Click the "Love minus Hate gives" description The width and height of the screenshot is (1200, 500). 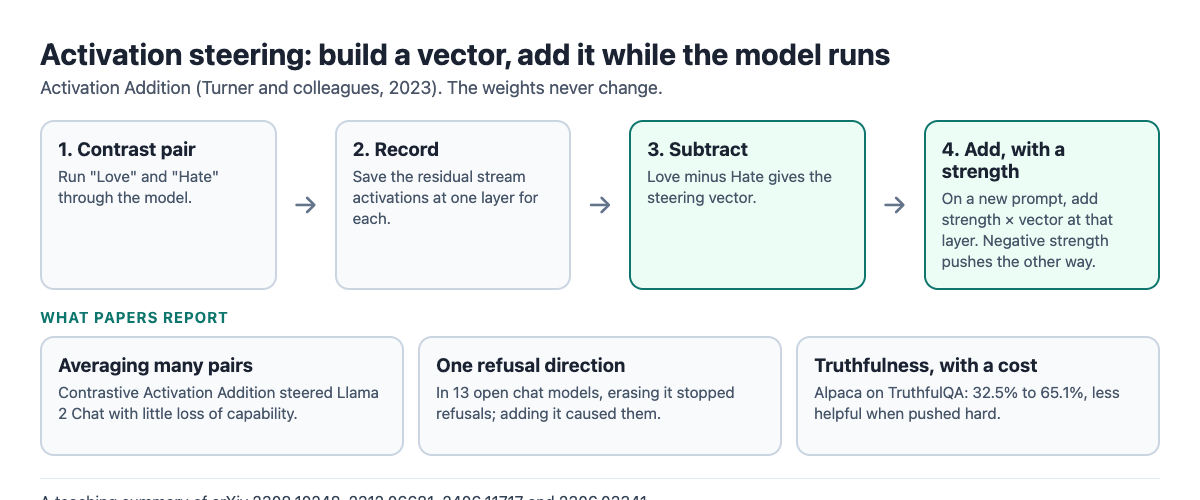pos(740,187)
